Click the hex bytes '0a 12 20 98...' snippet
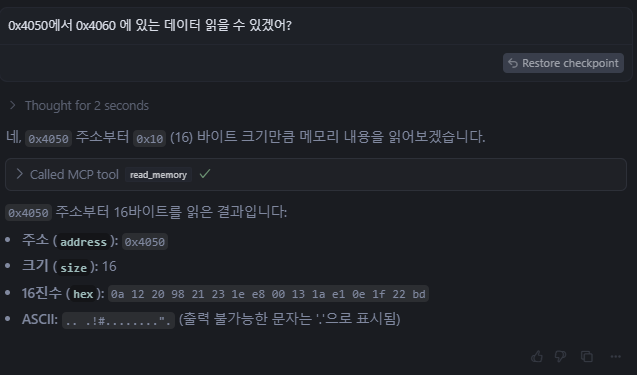This screenshot has height=375, width=637. 268,294
